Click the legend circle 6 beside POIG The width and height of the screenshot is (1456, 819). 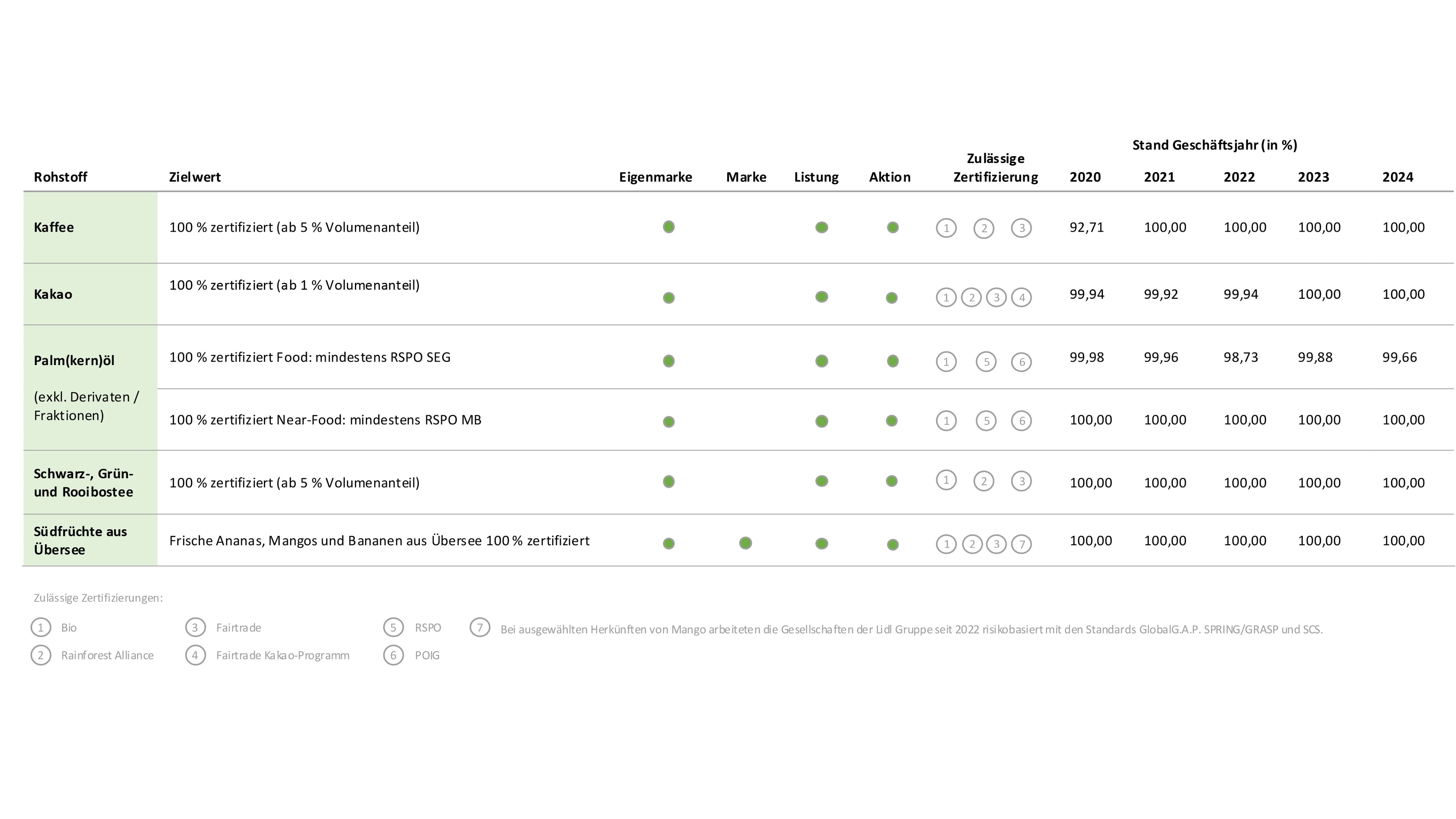coord(394,655)
